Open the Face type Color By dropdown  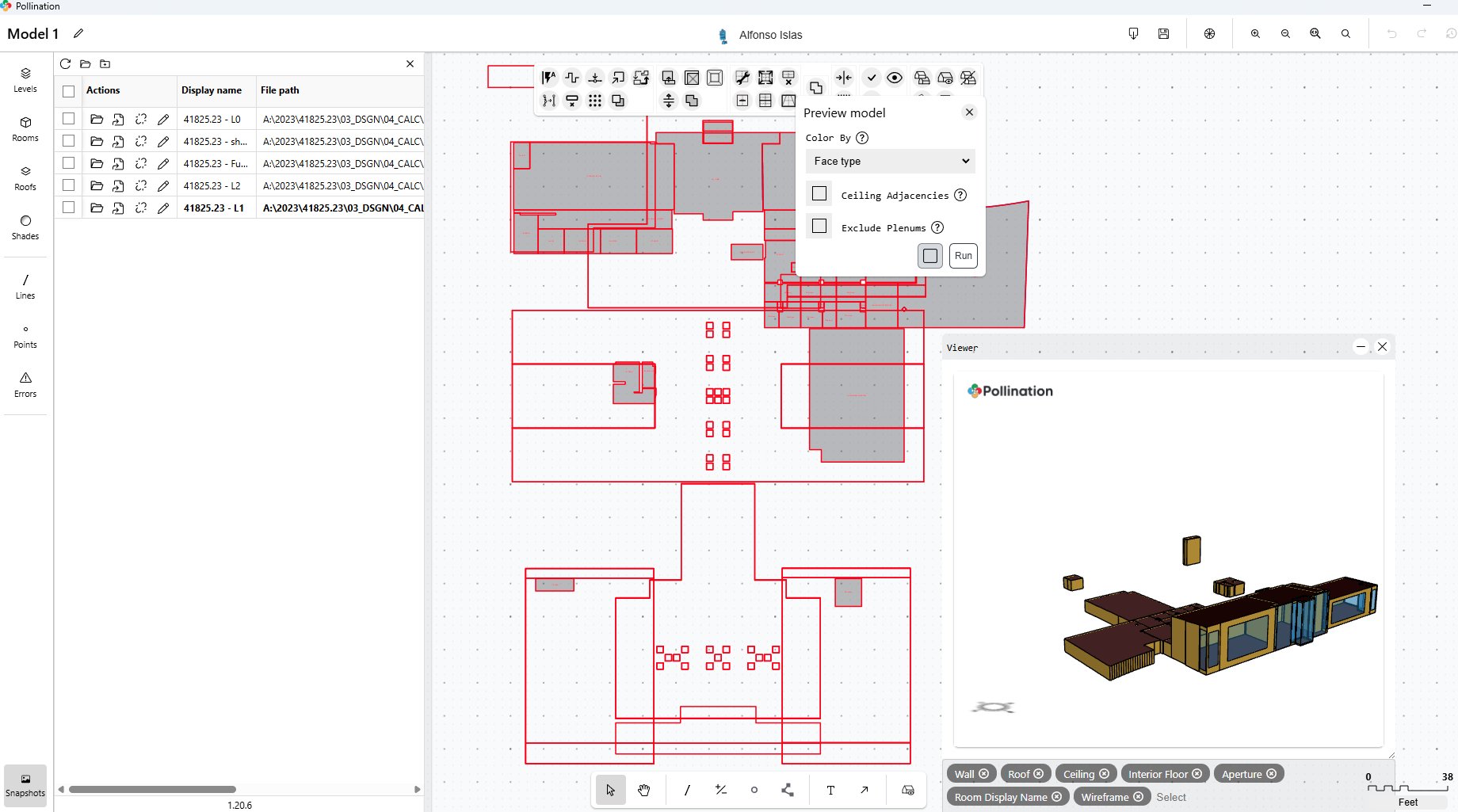(x=891, y=161)
